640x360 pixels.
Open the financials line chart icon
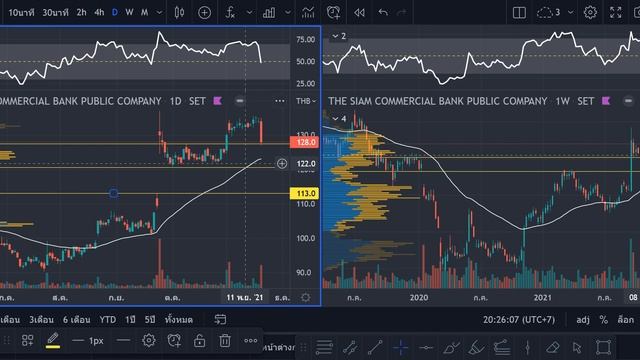click(308, 13)
